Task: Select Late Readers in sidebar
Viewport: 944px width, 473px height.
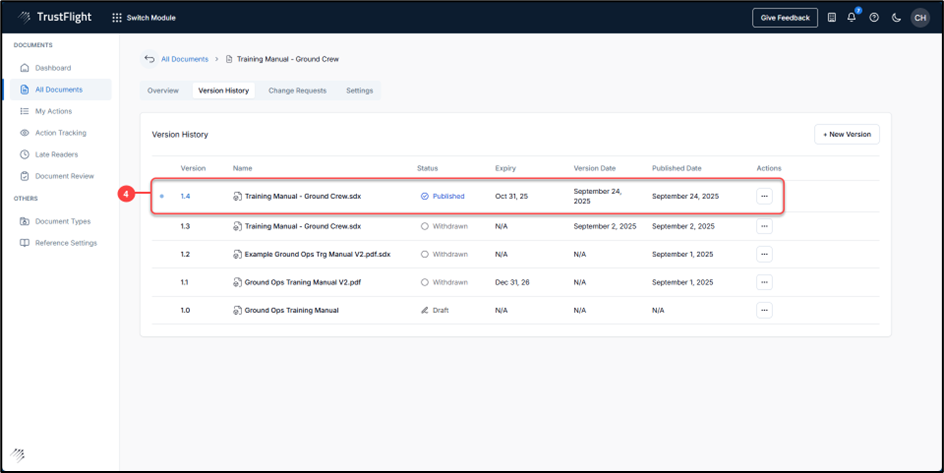Action: (x=56, y=154)
